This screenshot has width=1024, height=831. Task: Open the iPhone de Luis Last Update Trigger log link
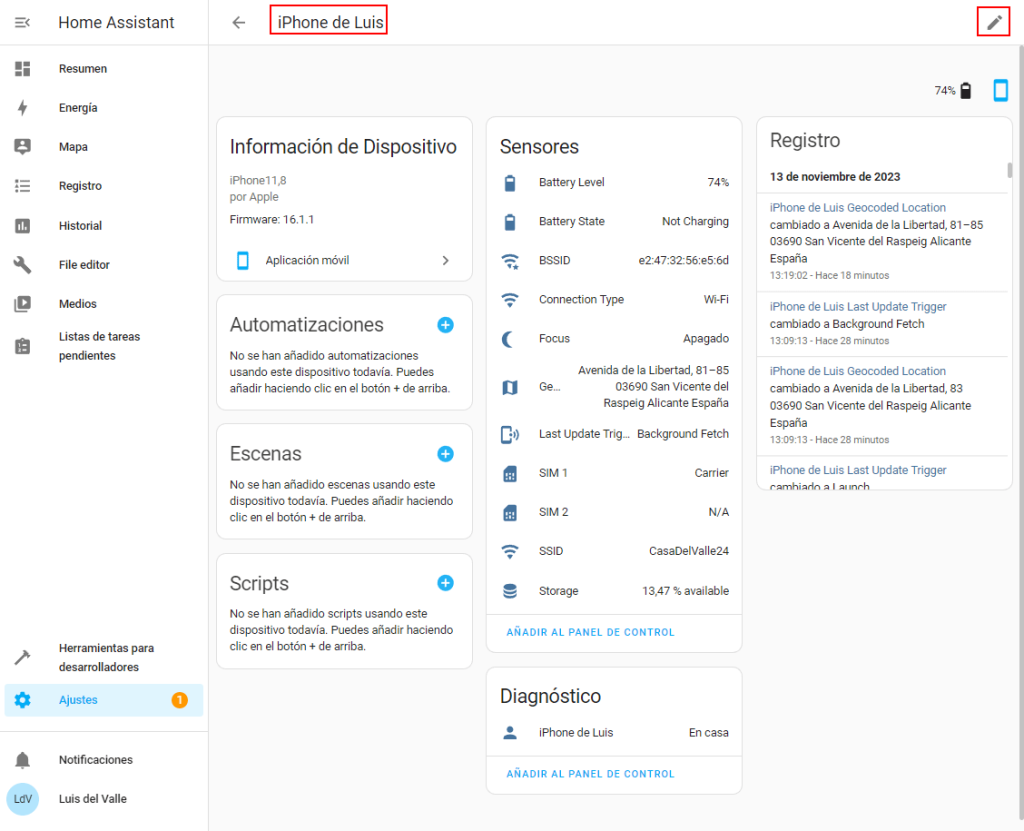[858, 307]
